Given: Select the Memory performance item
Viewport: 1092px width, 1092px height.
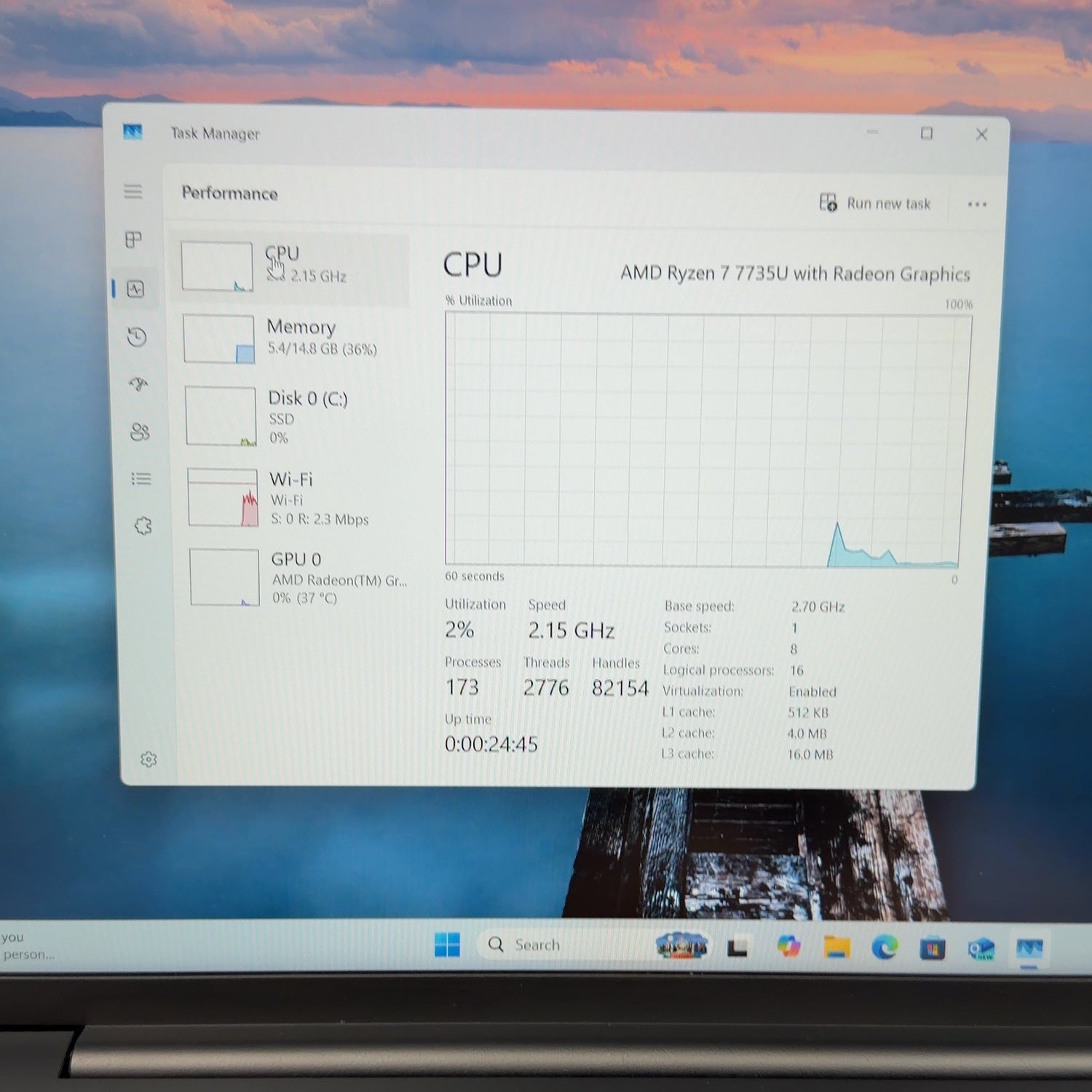Looking at the screenshot, I should coord(291,339).
